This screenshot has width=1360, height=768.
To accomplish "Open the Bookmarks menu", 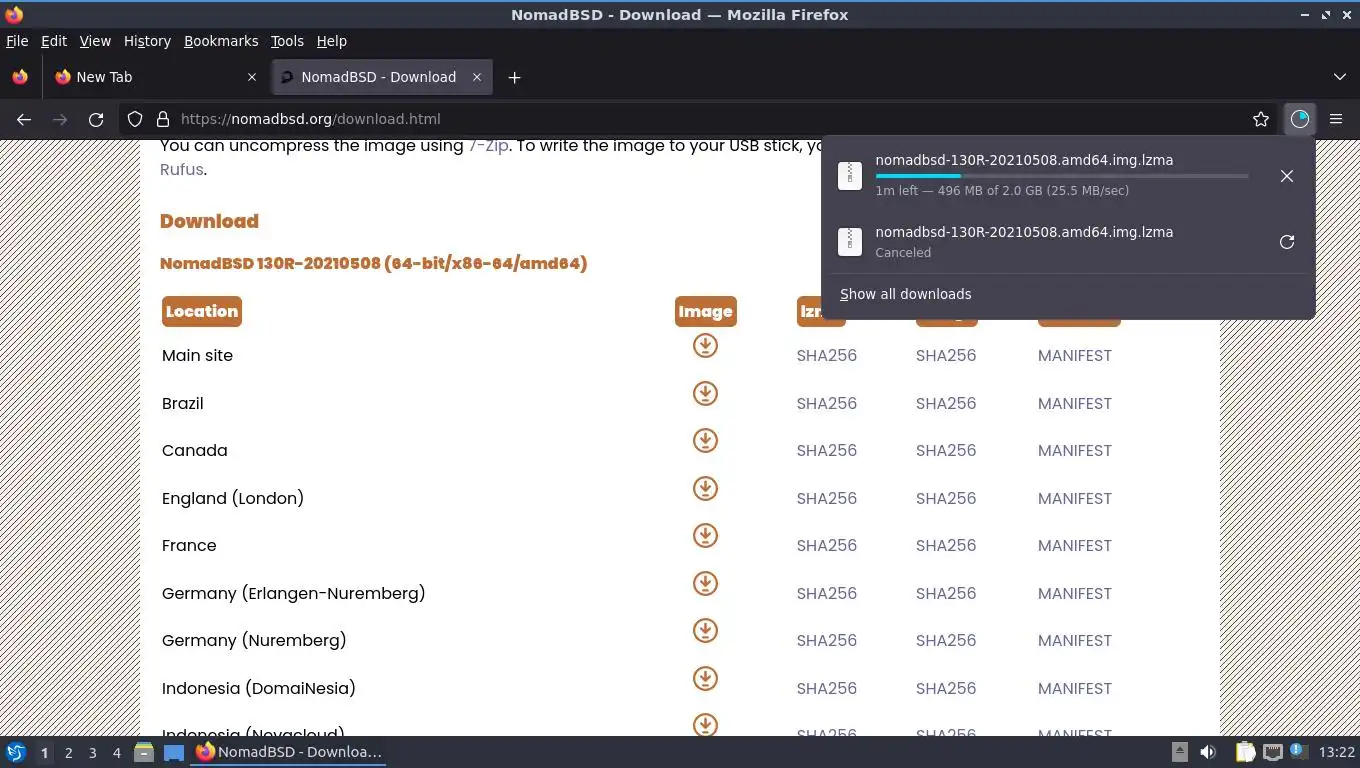I will (221, 41).
